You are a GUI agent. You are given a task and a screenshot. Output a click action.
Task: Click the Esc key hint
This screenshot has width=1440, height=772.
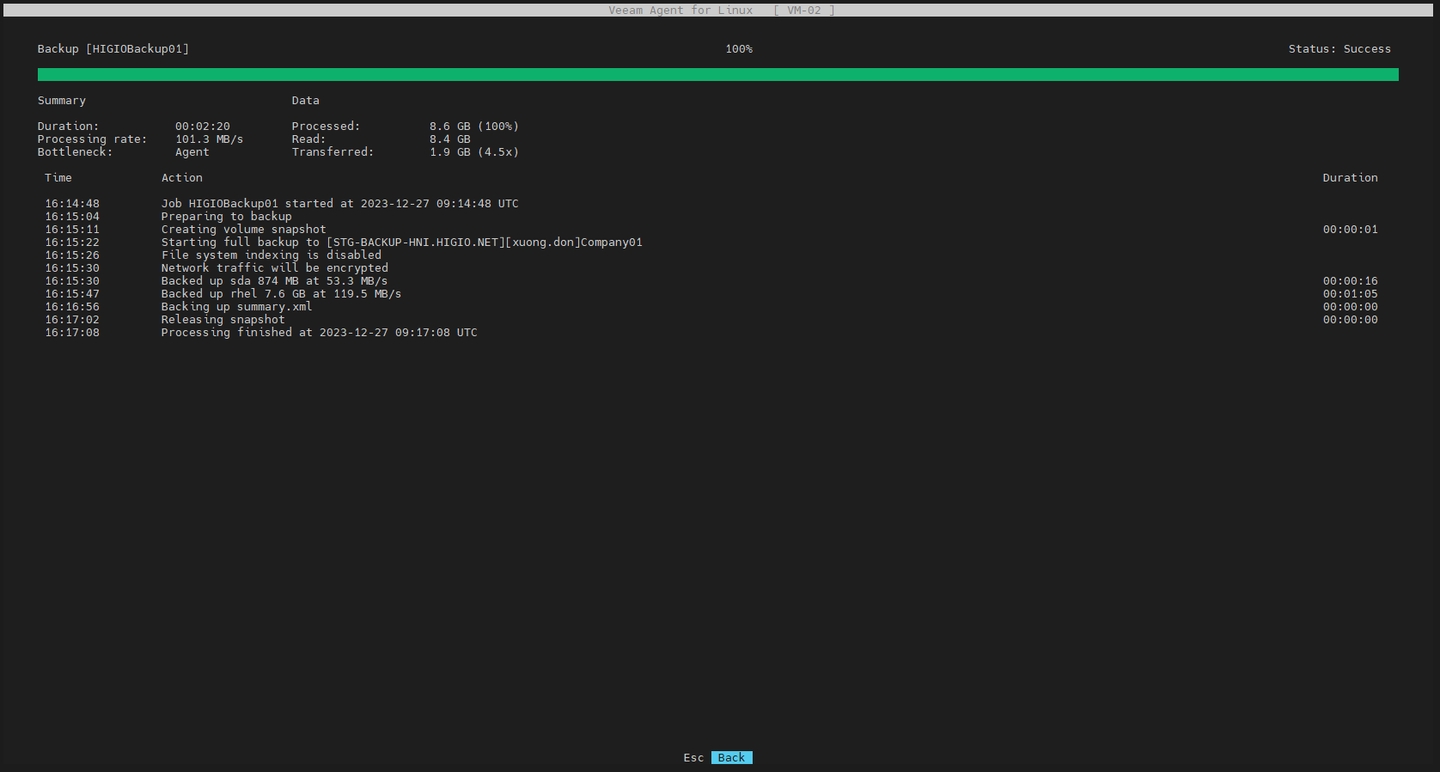pos(693,758)
